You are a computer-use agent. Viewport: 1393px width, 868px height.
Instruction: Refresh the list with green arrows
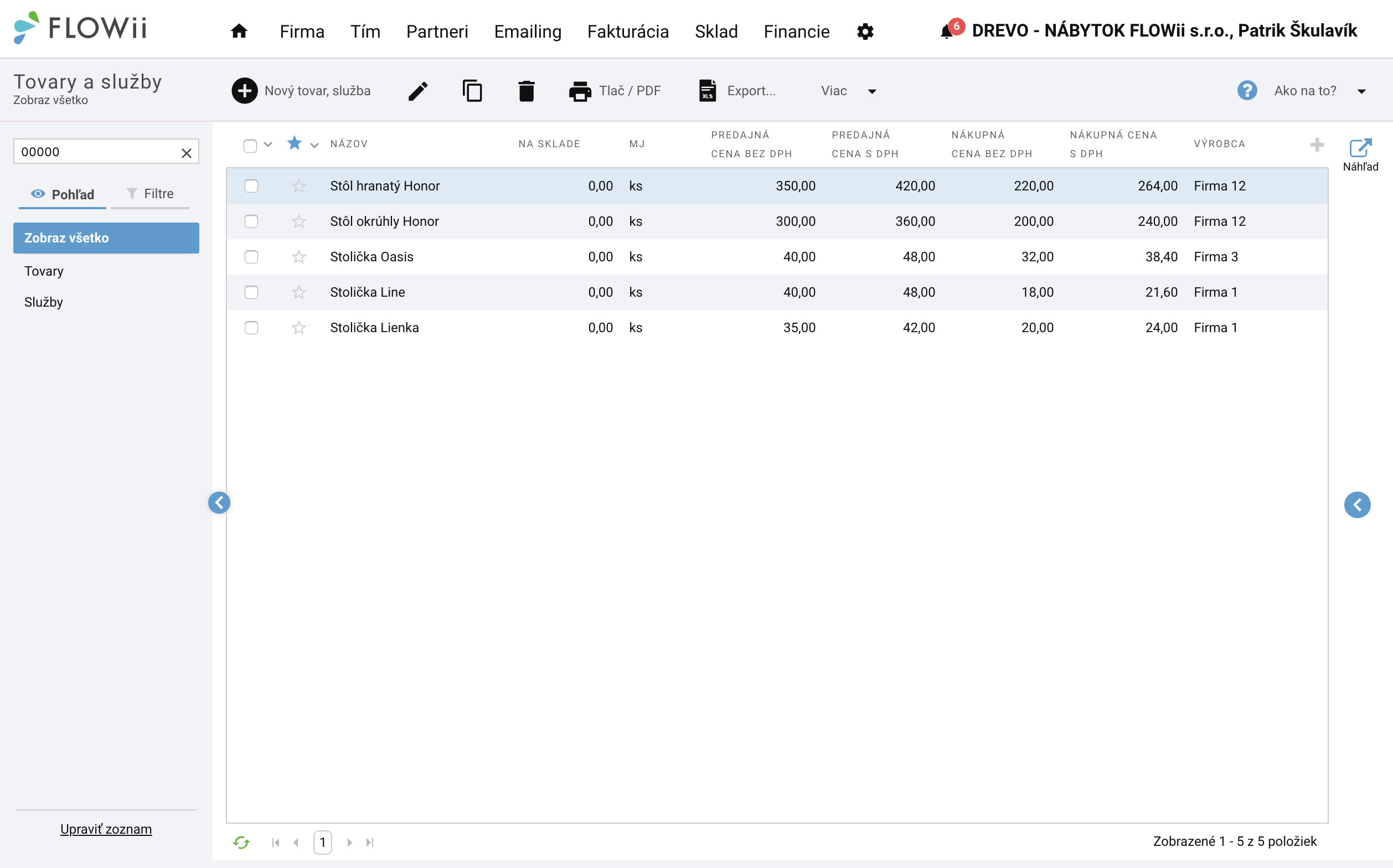(x=241, y=842)
